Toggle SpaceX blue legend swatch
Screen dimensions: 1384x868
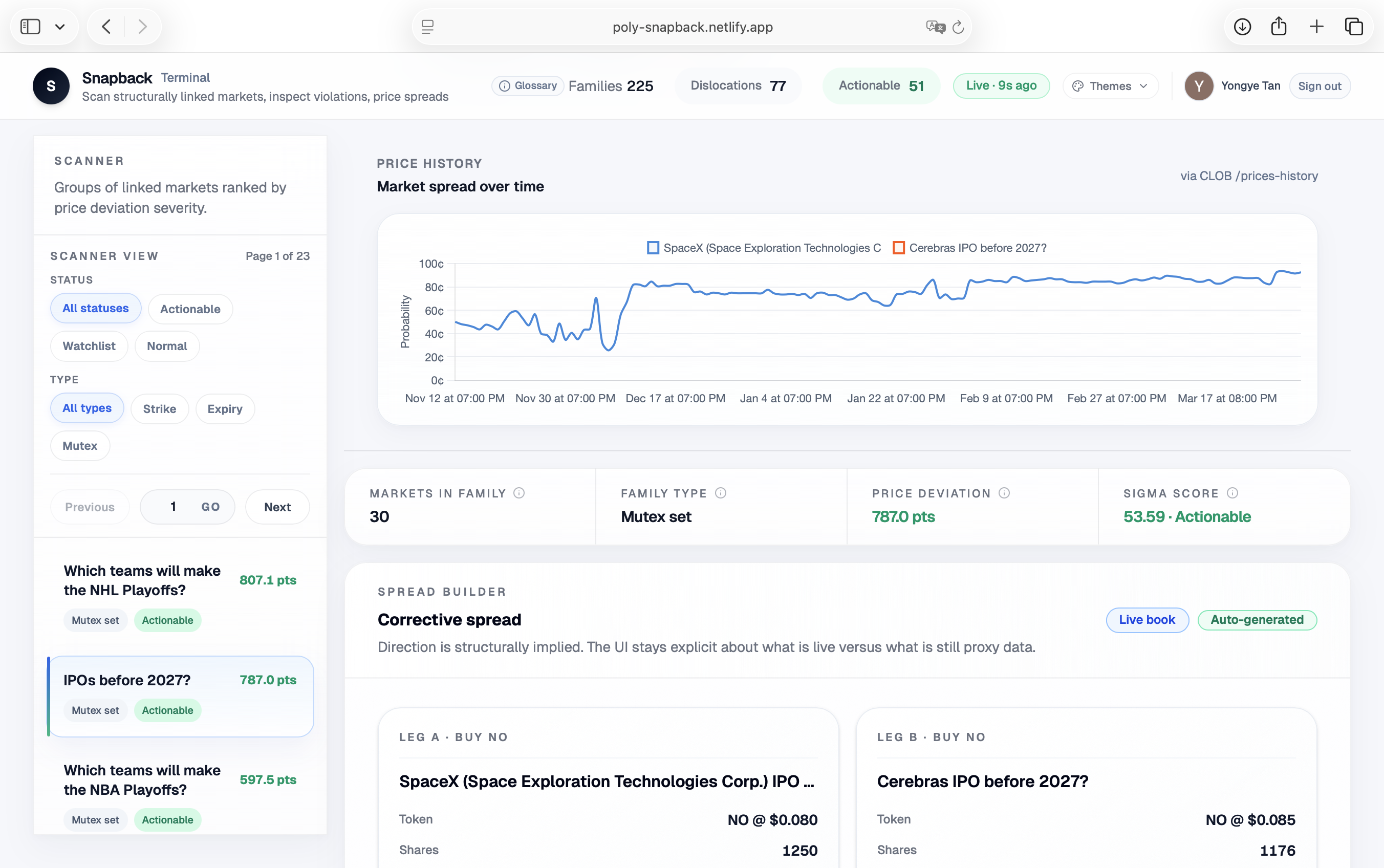[653, 248]
